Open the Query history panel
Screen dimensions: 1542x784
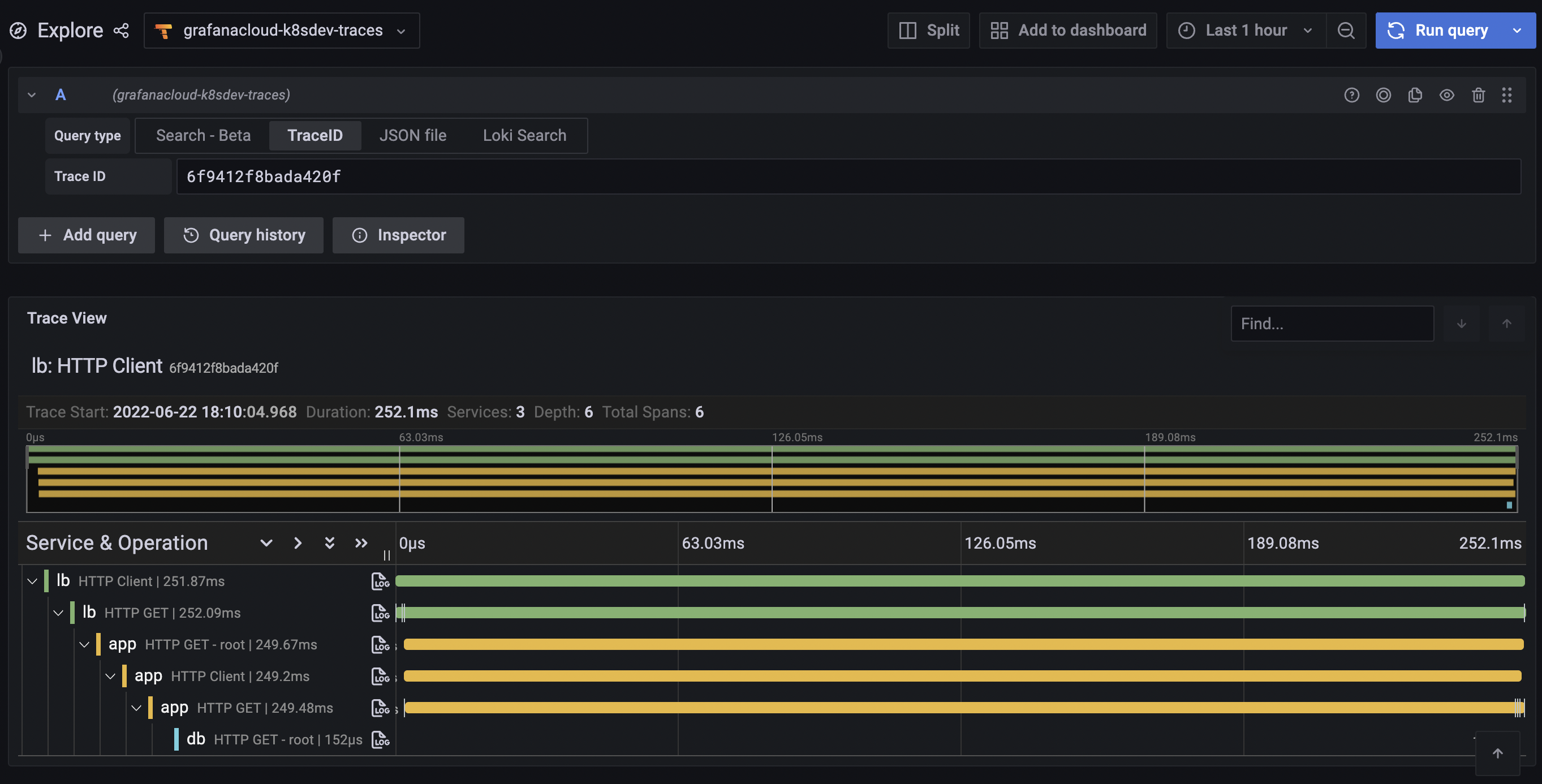[x=244, y=235]
